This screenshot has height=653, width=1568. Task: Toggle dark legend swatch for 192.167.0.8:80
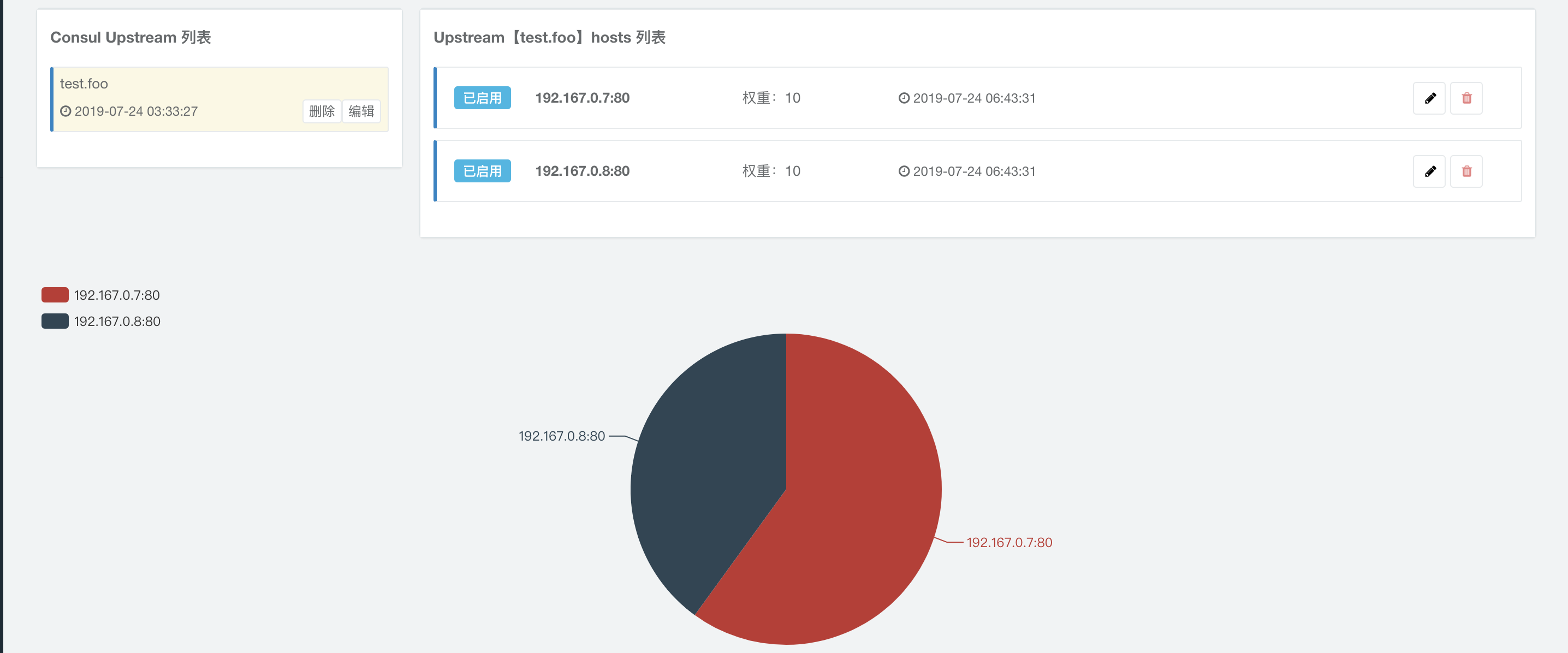pyautogui.click(x=55, y=322)
